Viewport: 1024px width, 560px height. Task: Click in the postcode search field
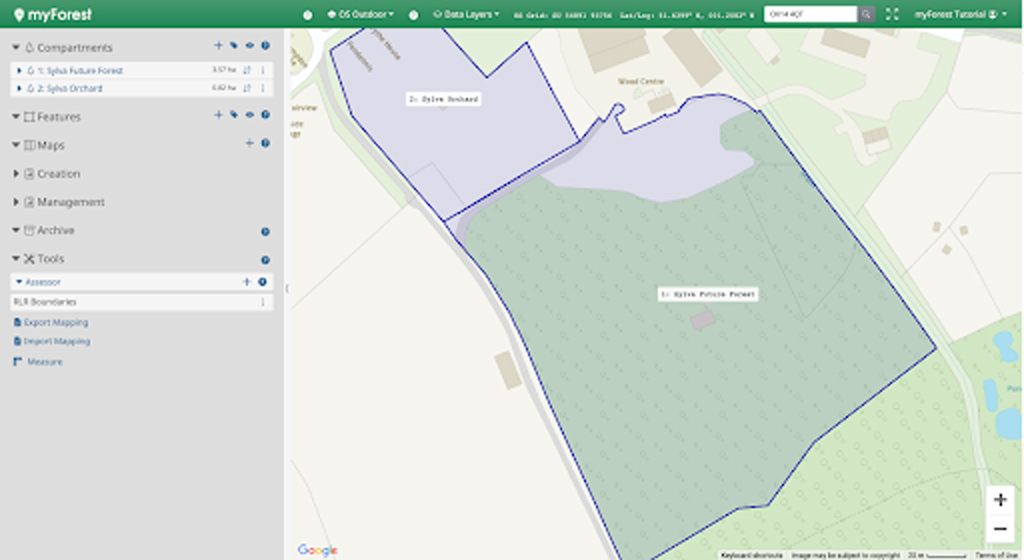[810, 14]
